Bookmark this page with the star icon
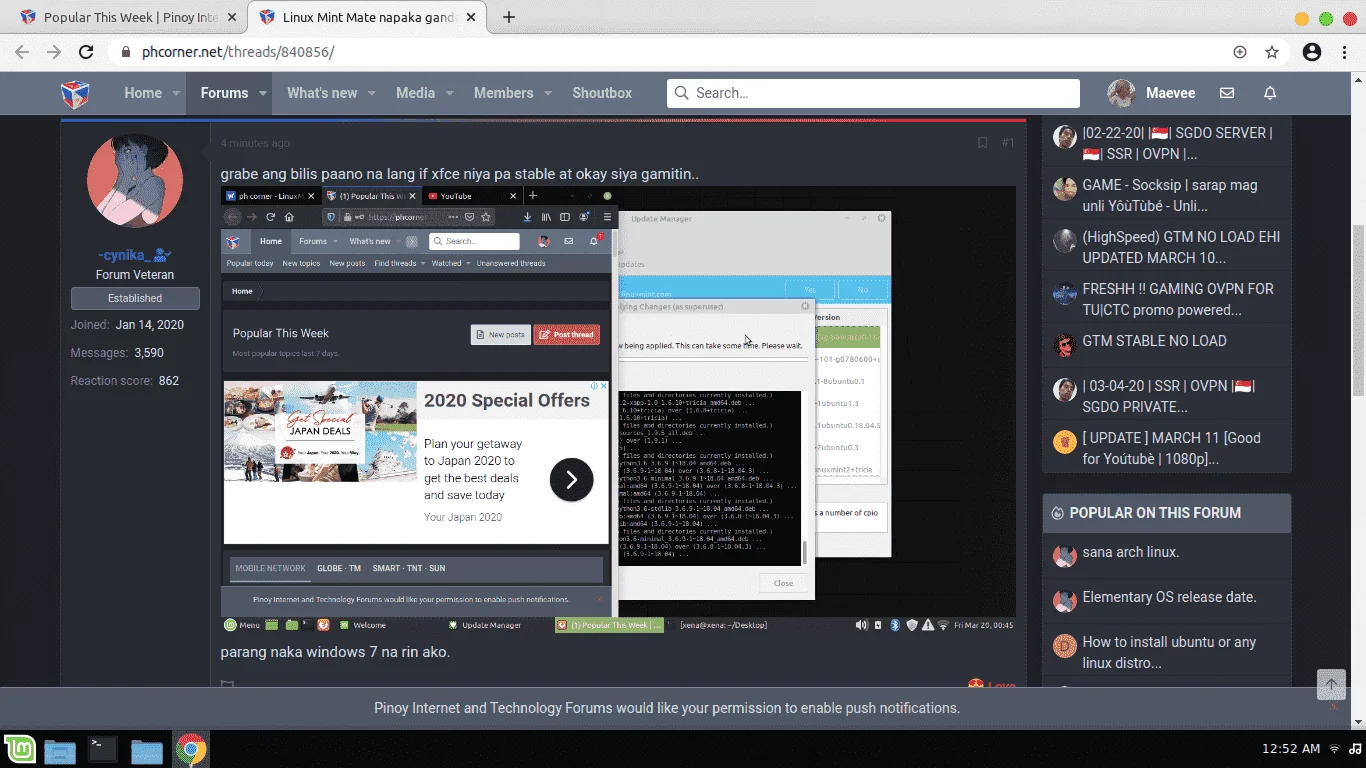 coord(1272,52)
